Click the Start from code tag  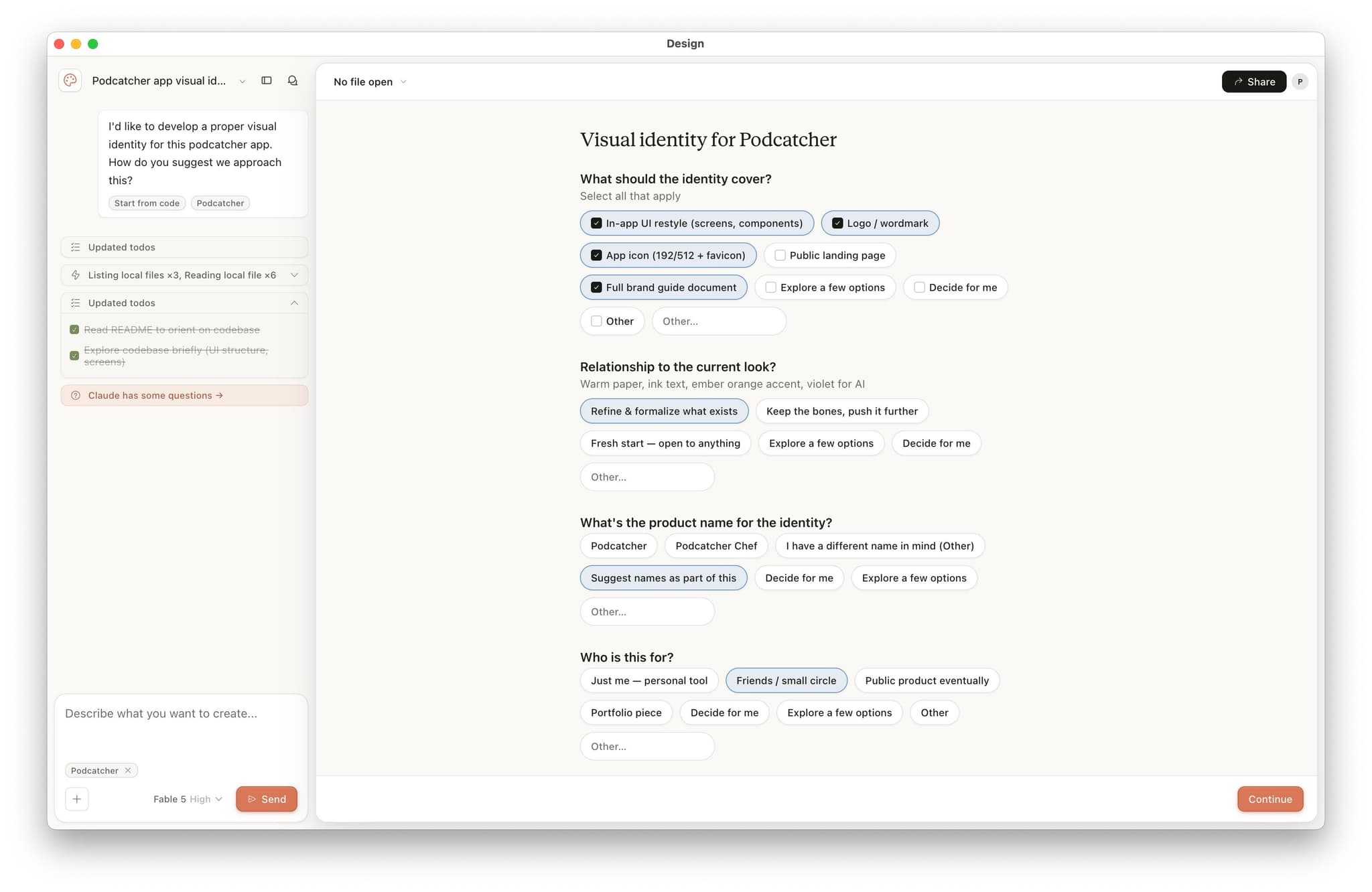[147, 204]
